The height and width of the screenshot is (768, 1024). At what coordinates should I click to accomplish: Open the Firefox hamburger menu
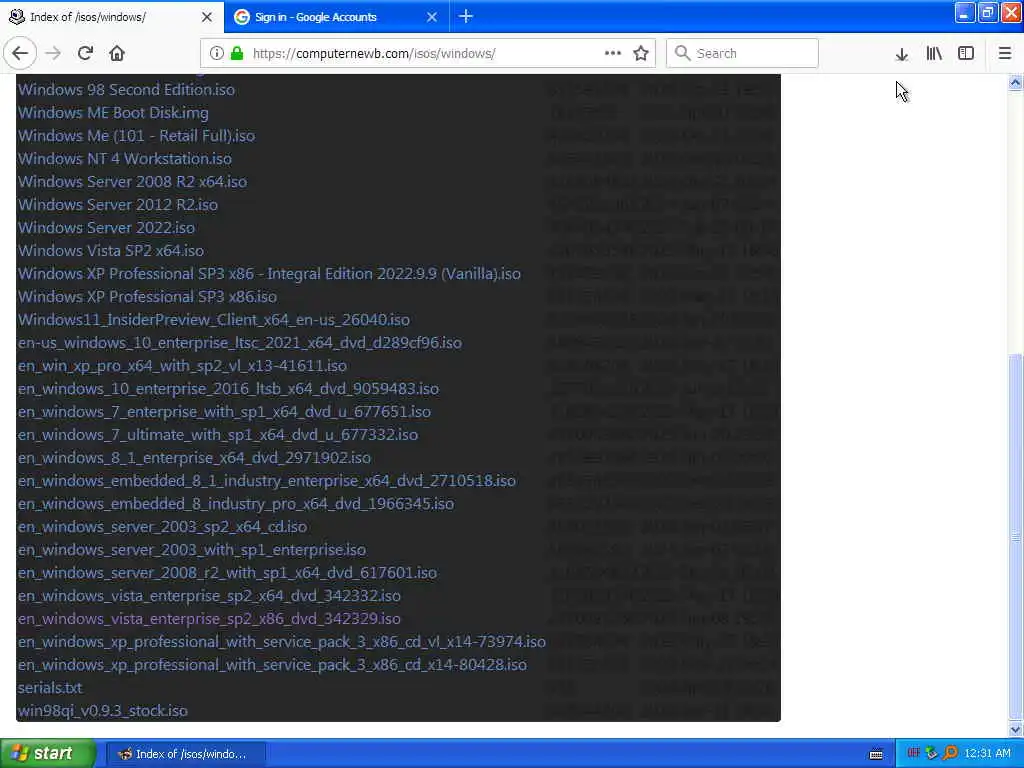coord(1005,54)
